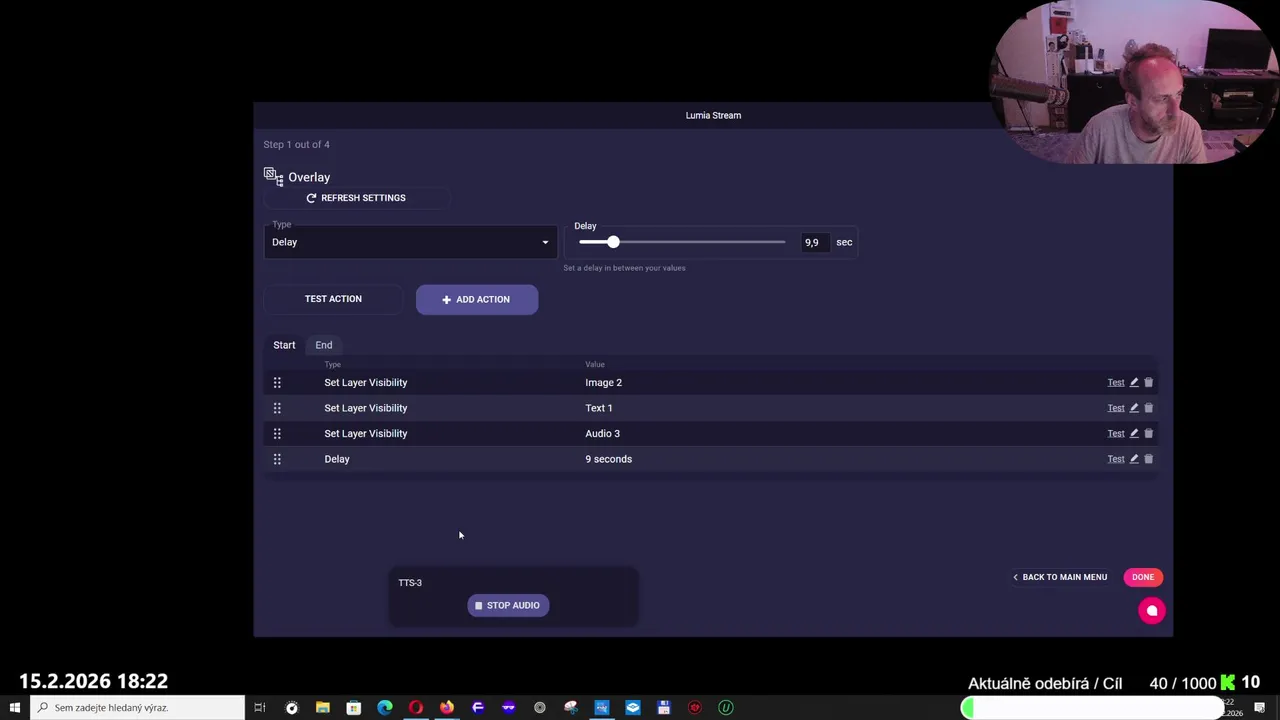Click the Overlay heading
This screenshot has height=720, width=1280.
[309, 177]
